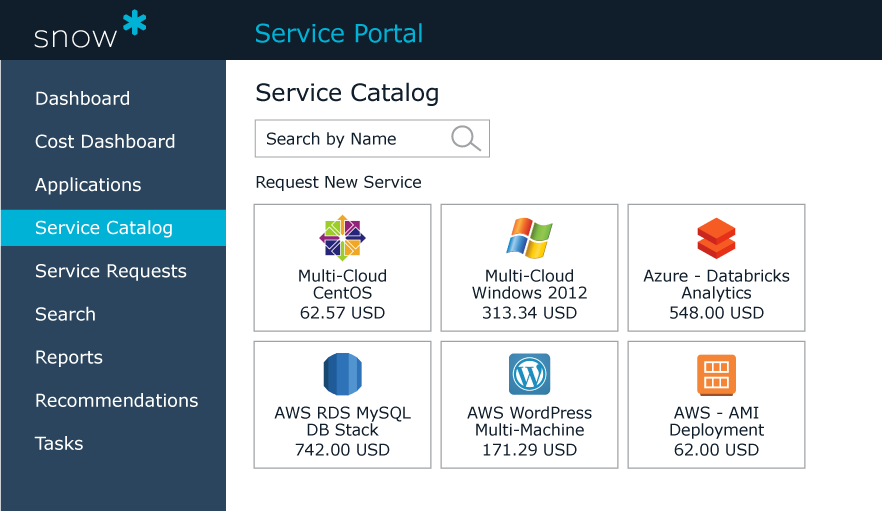The height and width of the screenshot is (511, 882).
Task: Open Tasks in the sidebar
Action: tap(59, 443)
